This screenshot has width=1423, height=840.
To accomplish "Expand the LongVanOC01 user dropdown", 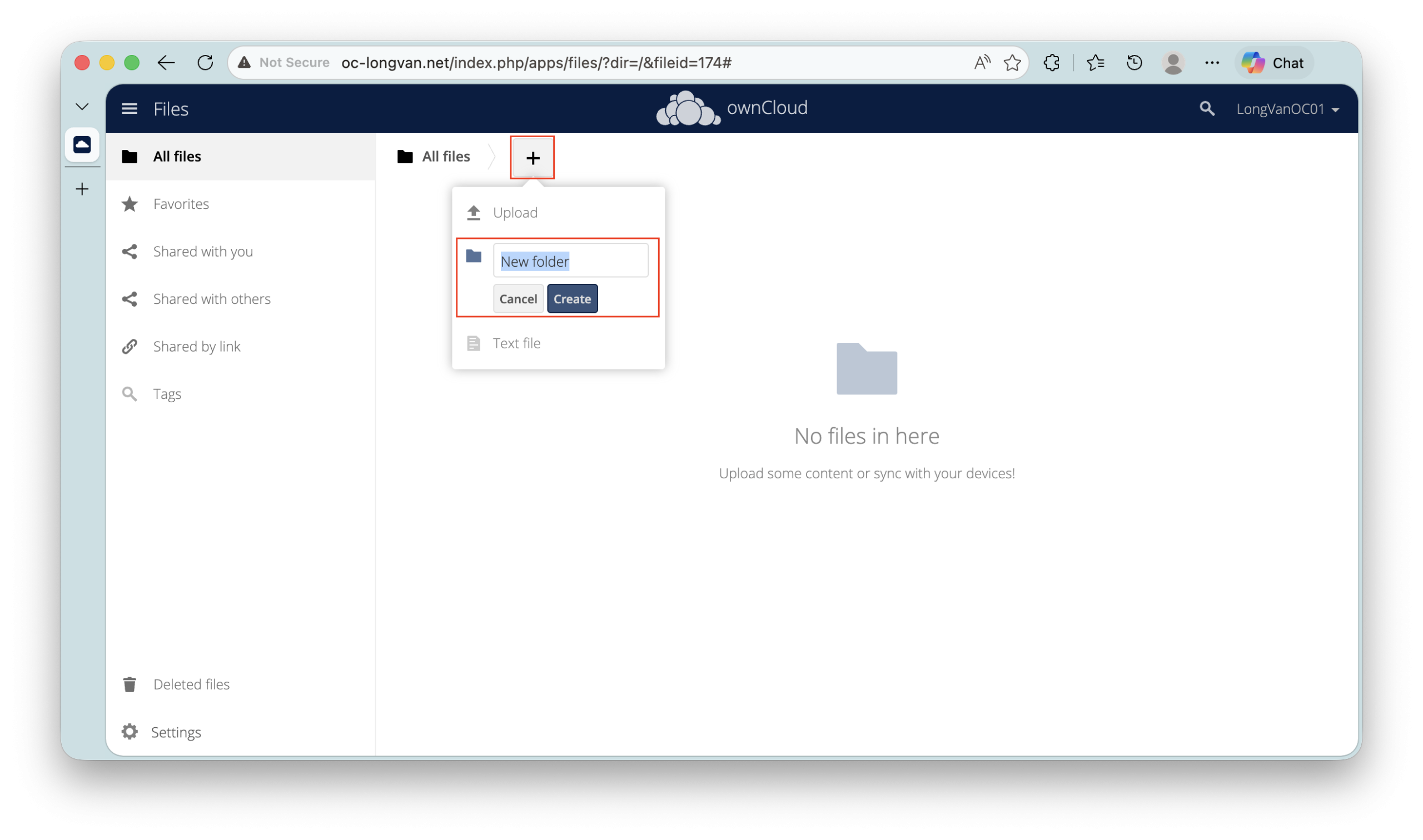I will pyautogui.click(x=1287, y=109).
